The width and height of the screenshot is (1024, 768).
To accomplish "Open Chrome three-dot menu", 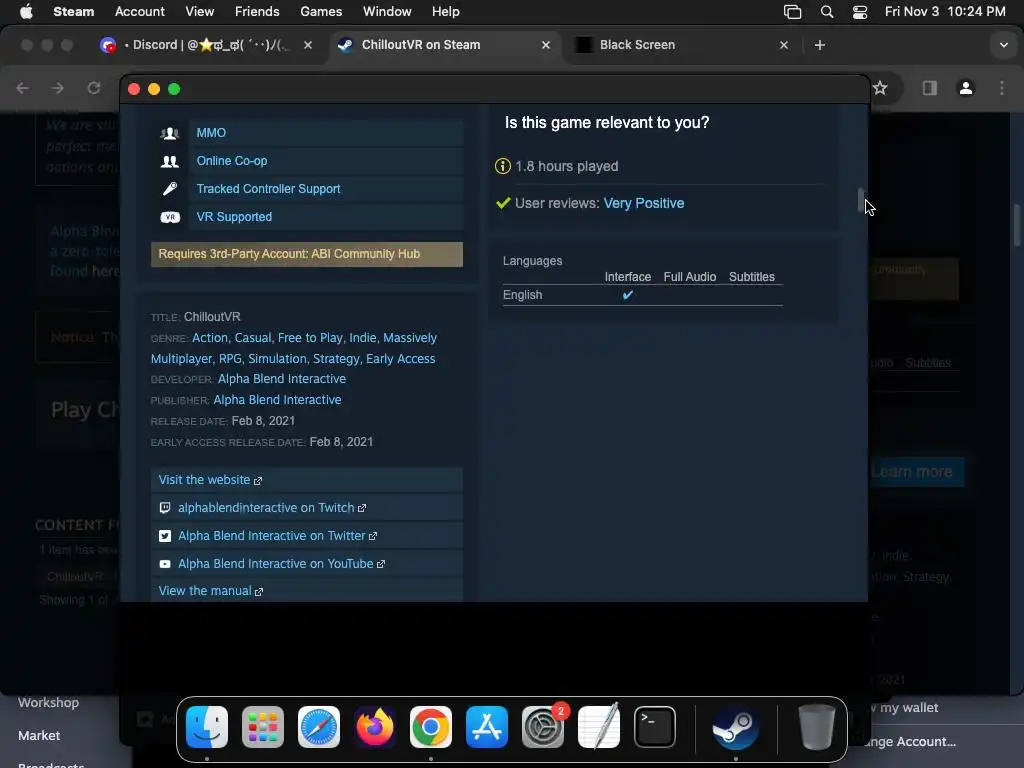I will [x=1002, y=88].
